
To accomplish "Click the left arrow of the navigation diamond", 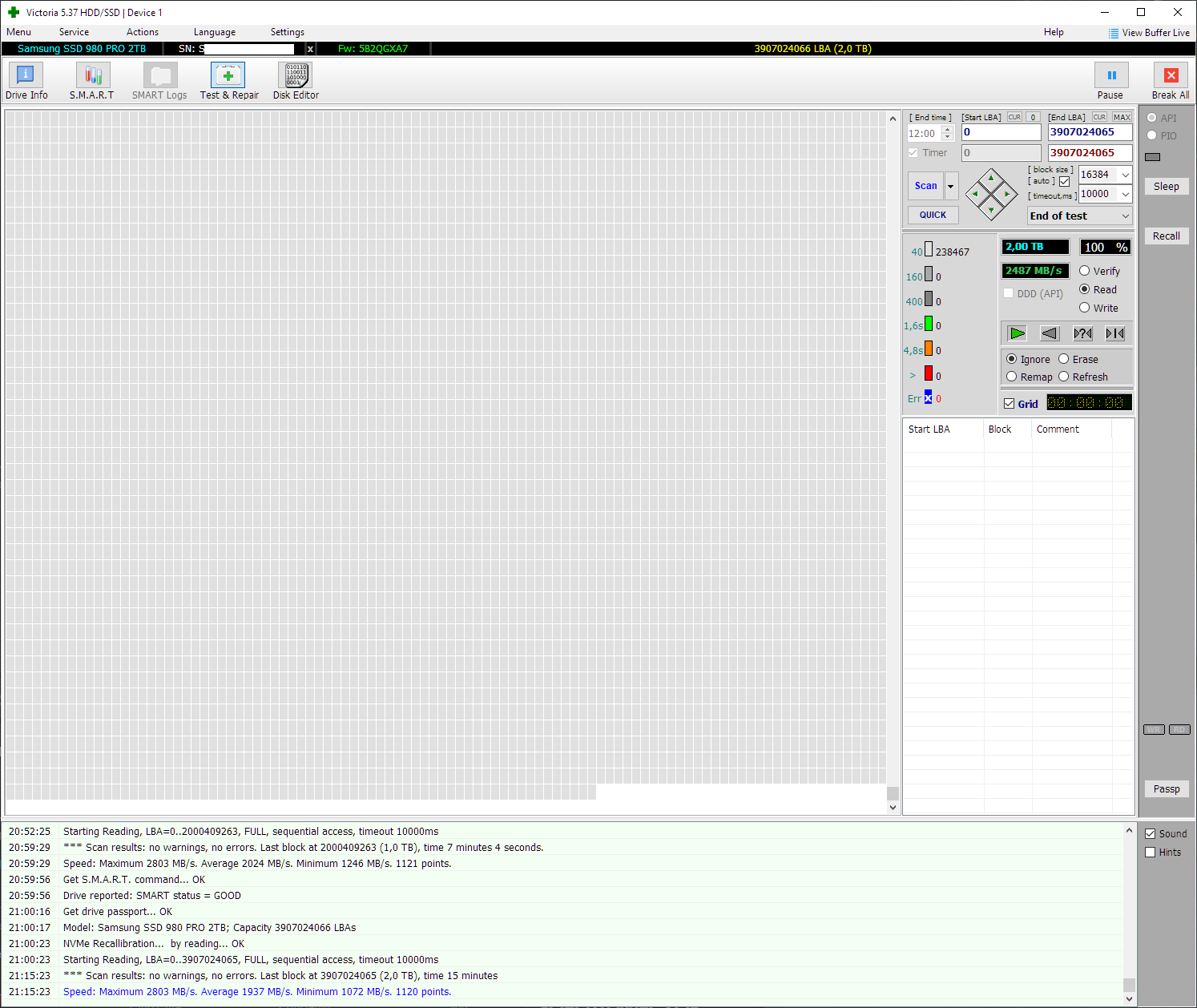I will (975, 194).
